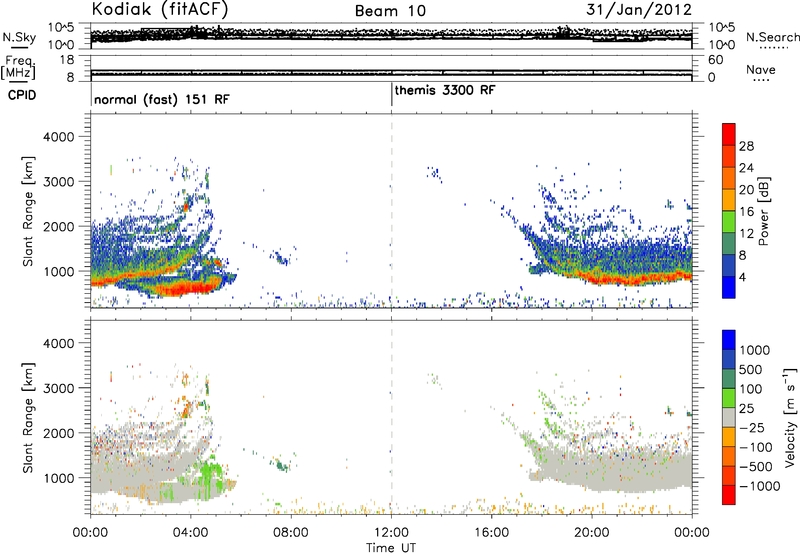Screen dimensions: 800x554
Task: Click the '−25' label on the Velocity color bar
Action: [752, 427]
